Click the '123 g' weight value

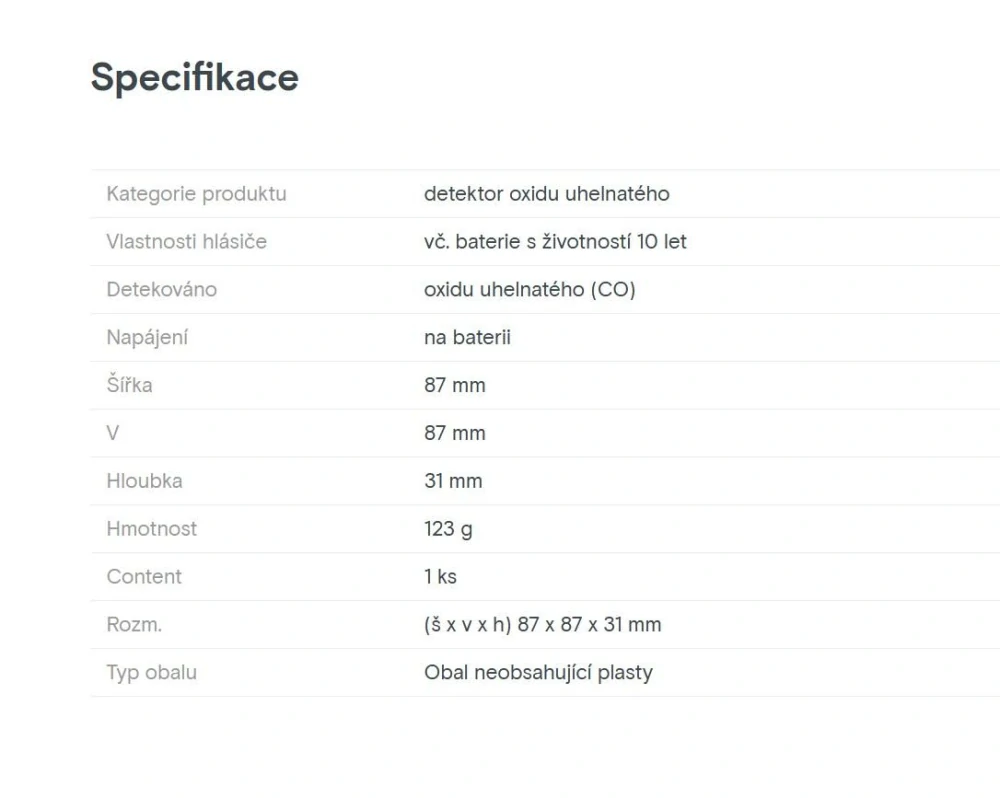(448, 529)
